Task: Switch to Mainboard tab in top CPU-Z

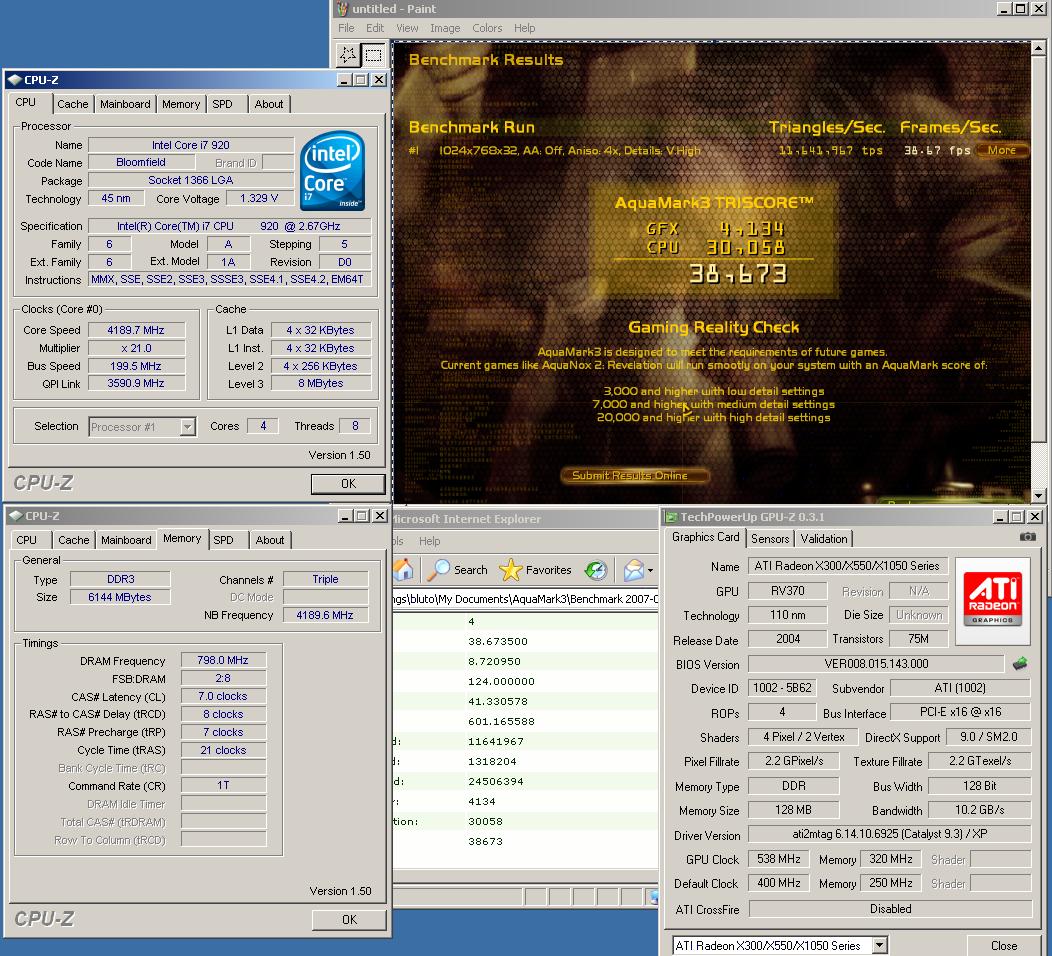Action: tap(125, 104)
